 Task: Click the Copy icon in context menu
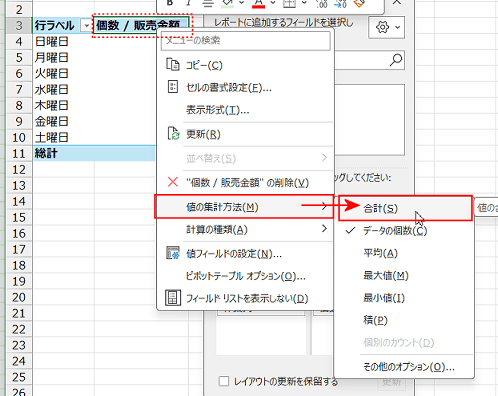pyautogui.click(x=173, y=65)
